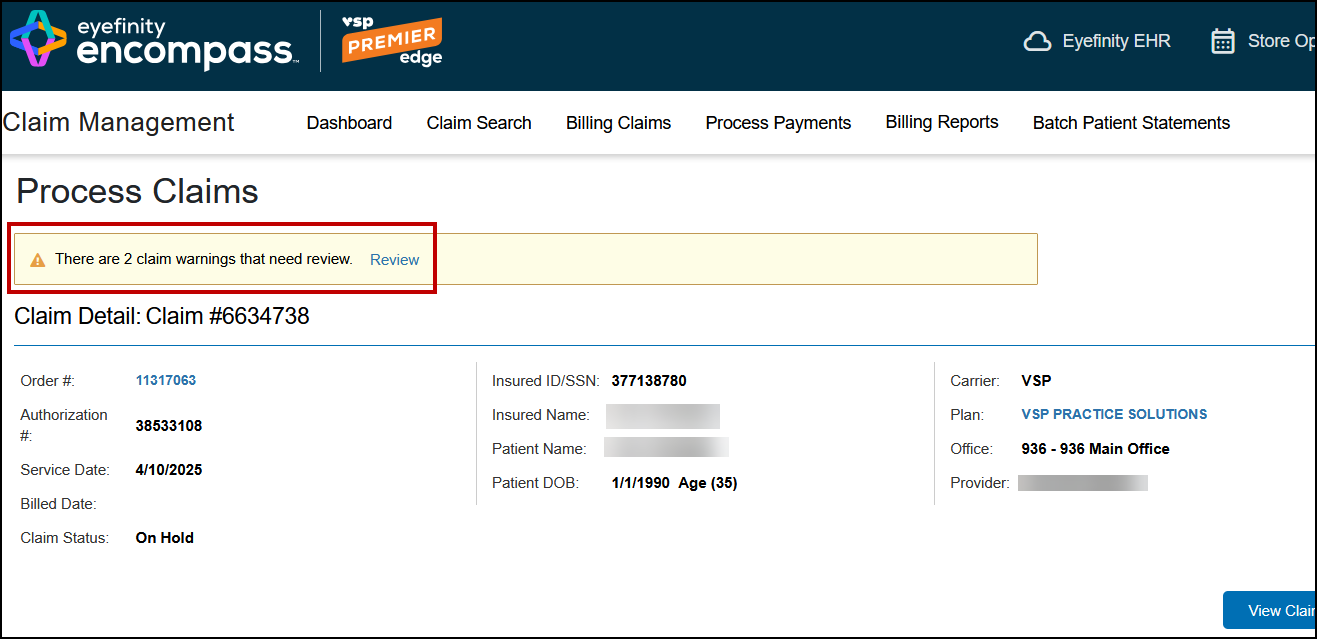The image size is (1317, 639).
Task: Click the Store Operations calendar icon
Action: [x=1223, y=41]
